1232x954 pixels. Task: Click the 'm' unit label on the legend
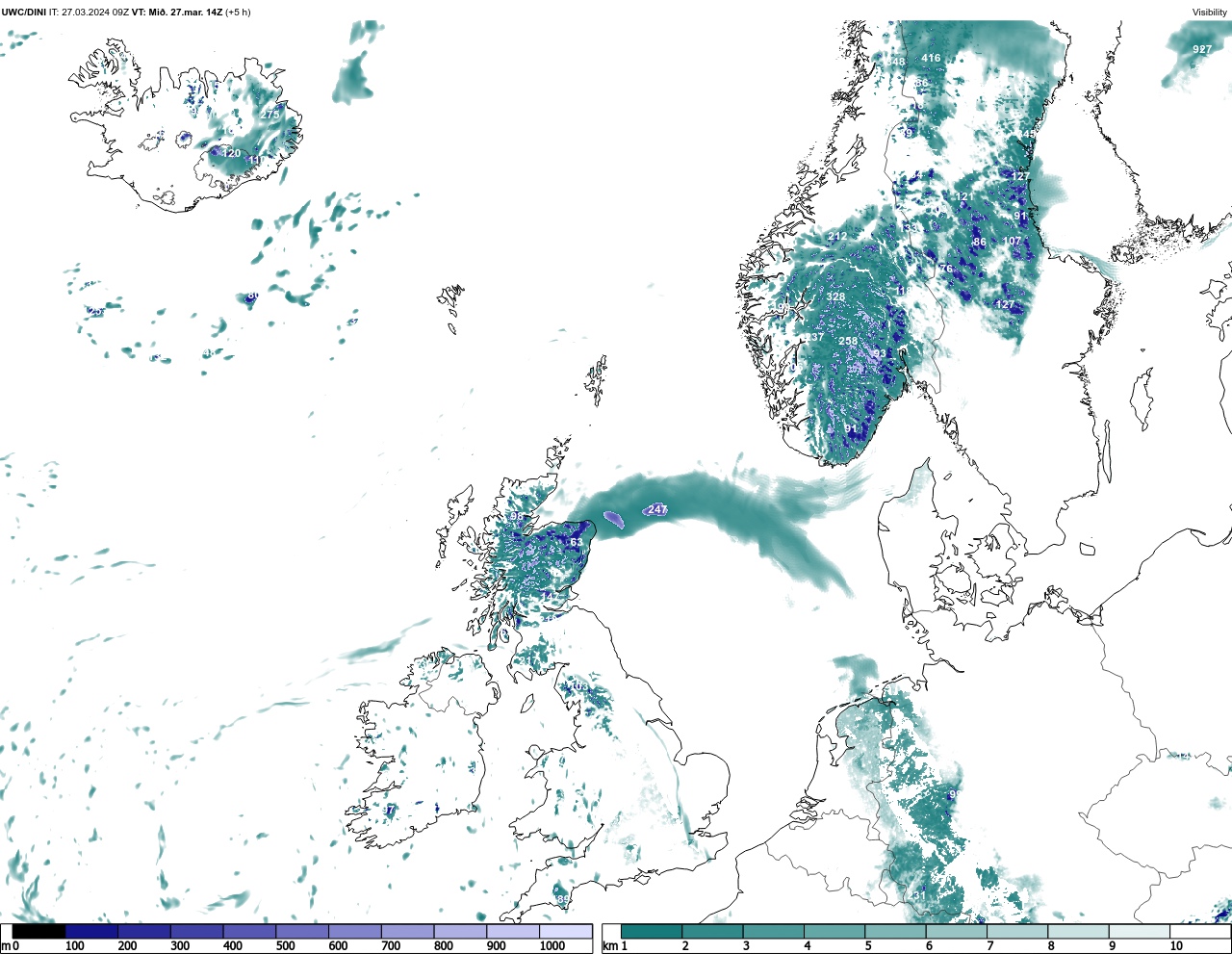[x=6, y=946]
